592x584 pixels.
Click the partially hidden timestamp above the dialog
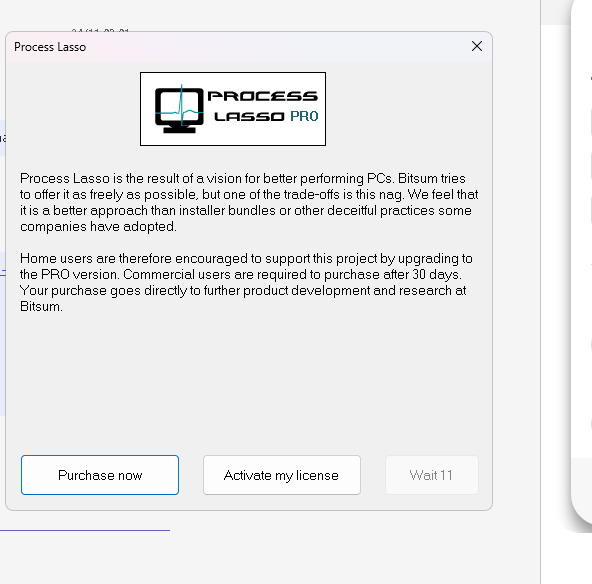(100, 30)
